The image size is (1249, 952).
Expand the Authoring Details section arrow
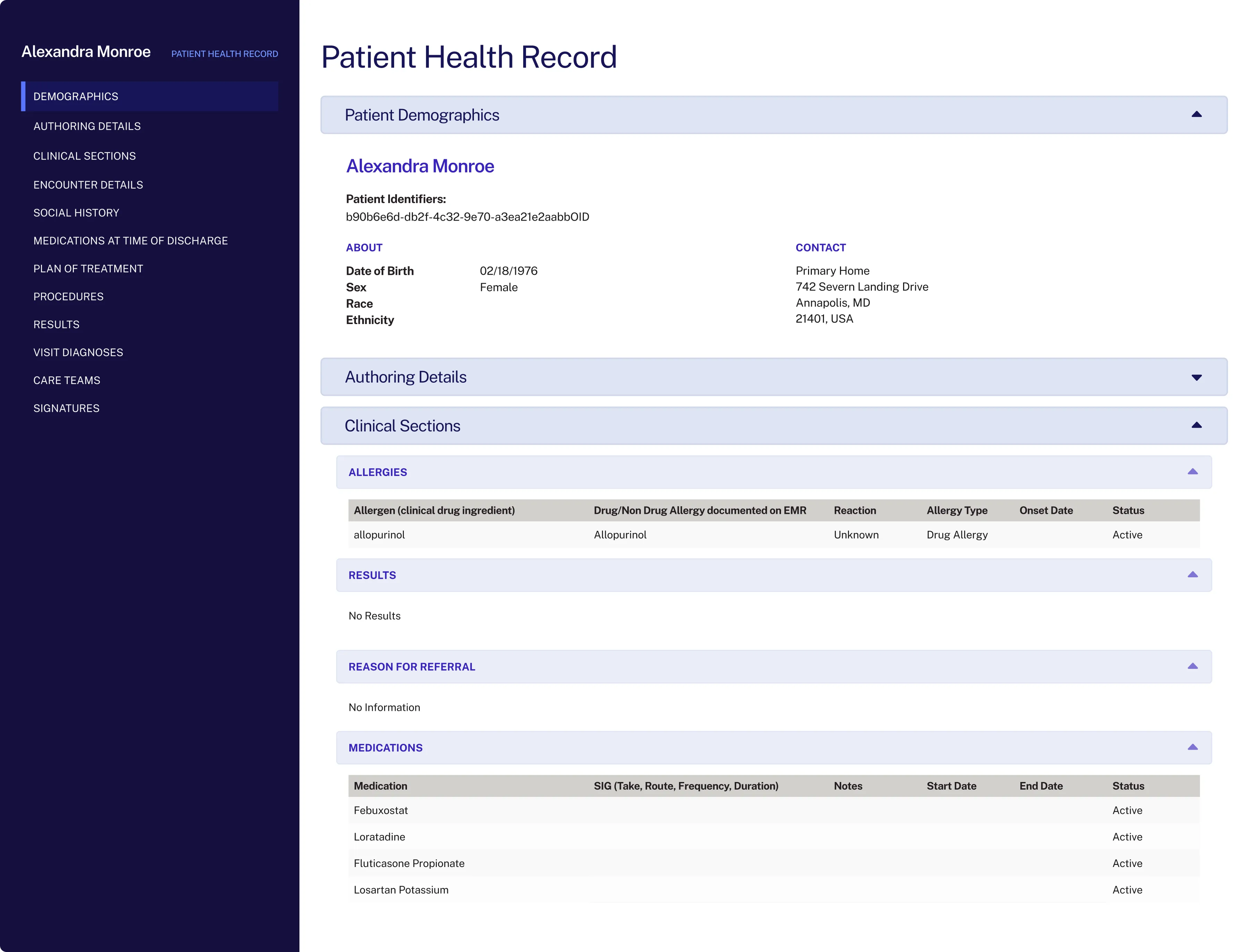click(x=1196, y=377)
